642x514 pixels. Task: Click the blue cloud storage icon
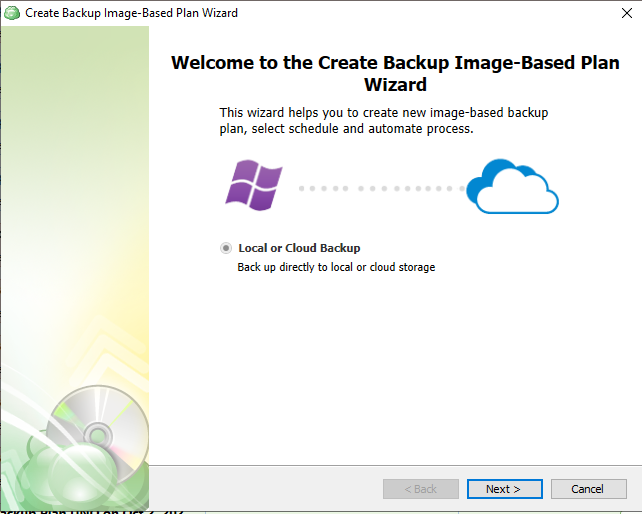(512, 188)
